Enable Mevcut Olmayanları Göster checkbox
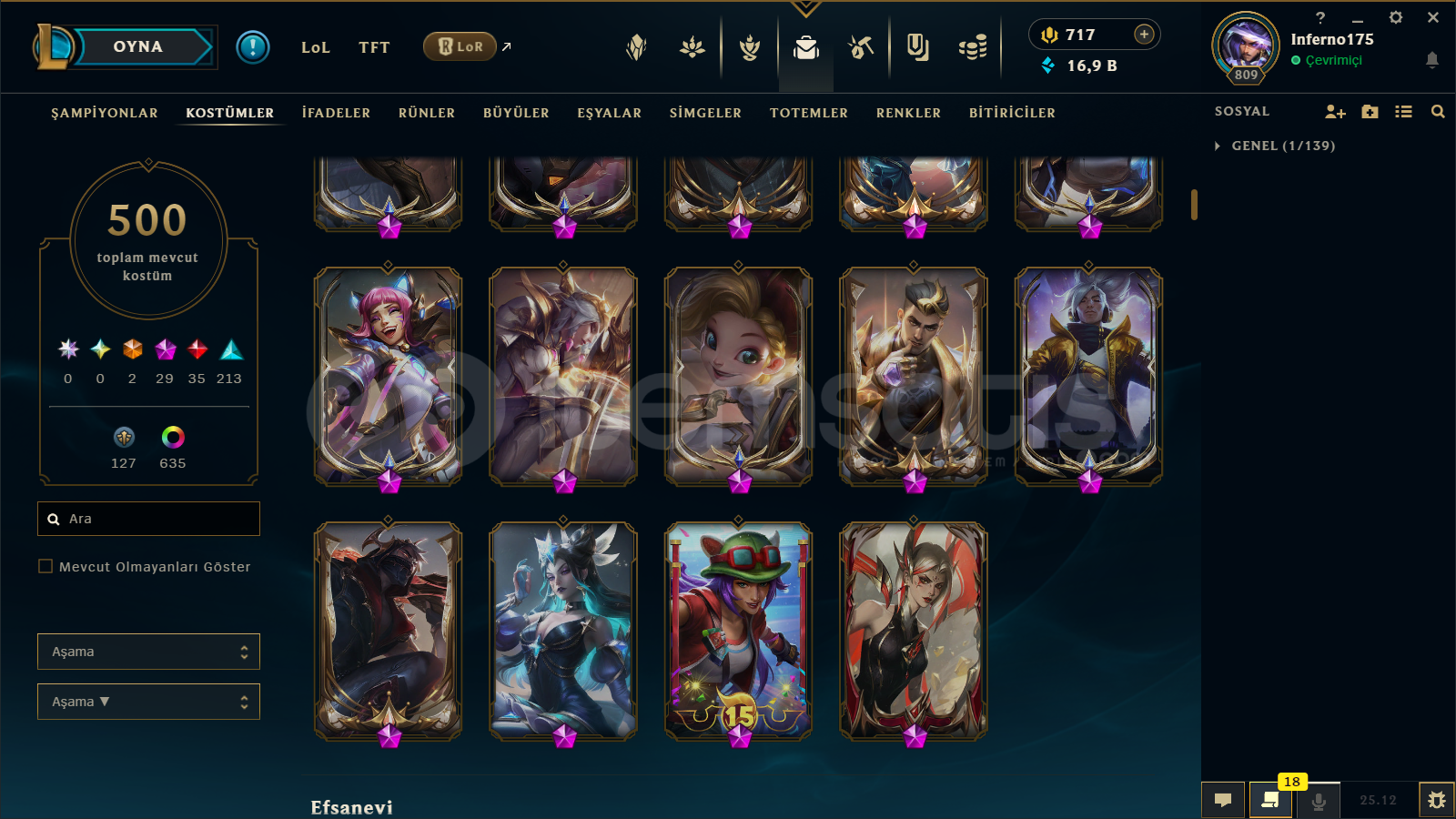This screenshot has height=819, width=1456. click(x=45, y=566)
